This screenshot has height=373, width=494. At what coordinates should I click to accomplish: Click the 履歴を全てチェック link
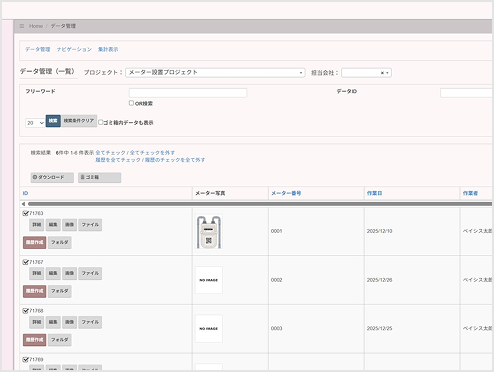(118, 160)
